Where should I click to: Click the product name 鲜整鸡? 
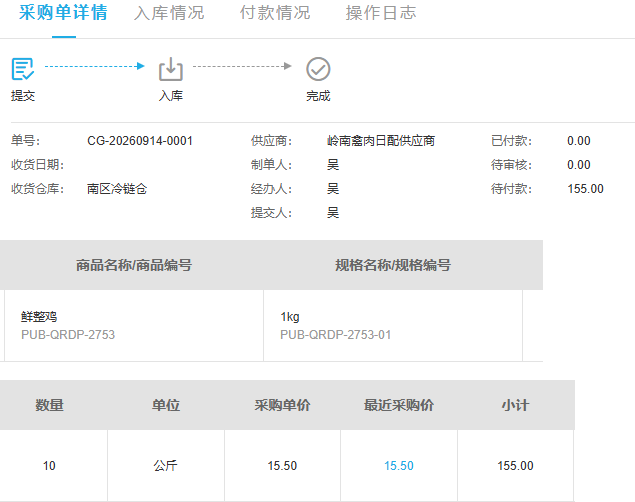tap(39, 317)
